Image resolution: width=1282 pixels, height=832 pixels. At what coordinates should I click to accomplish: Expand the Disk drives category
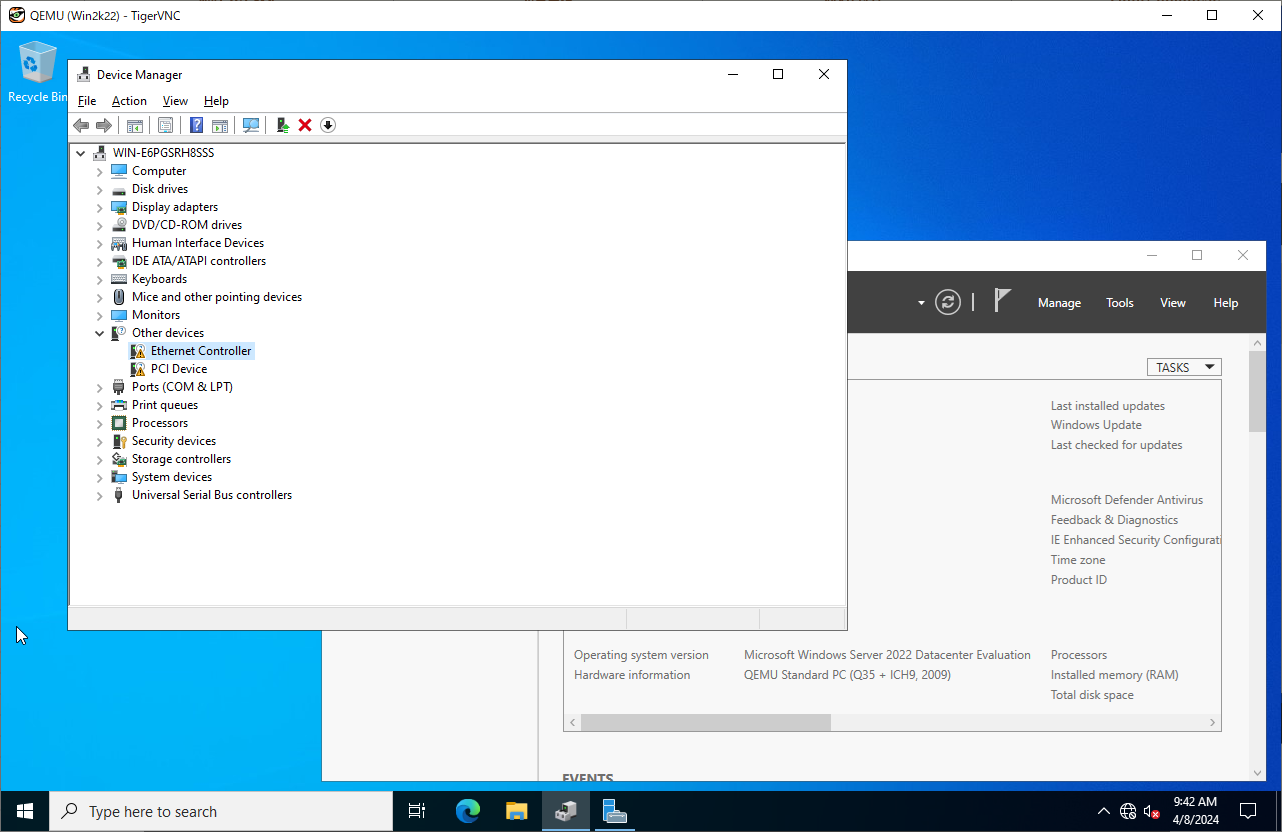[99, 189]
